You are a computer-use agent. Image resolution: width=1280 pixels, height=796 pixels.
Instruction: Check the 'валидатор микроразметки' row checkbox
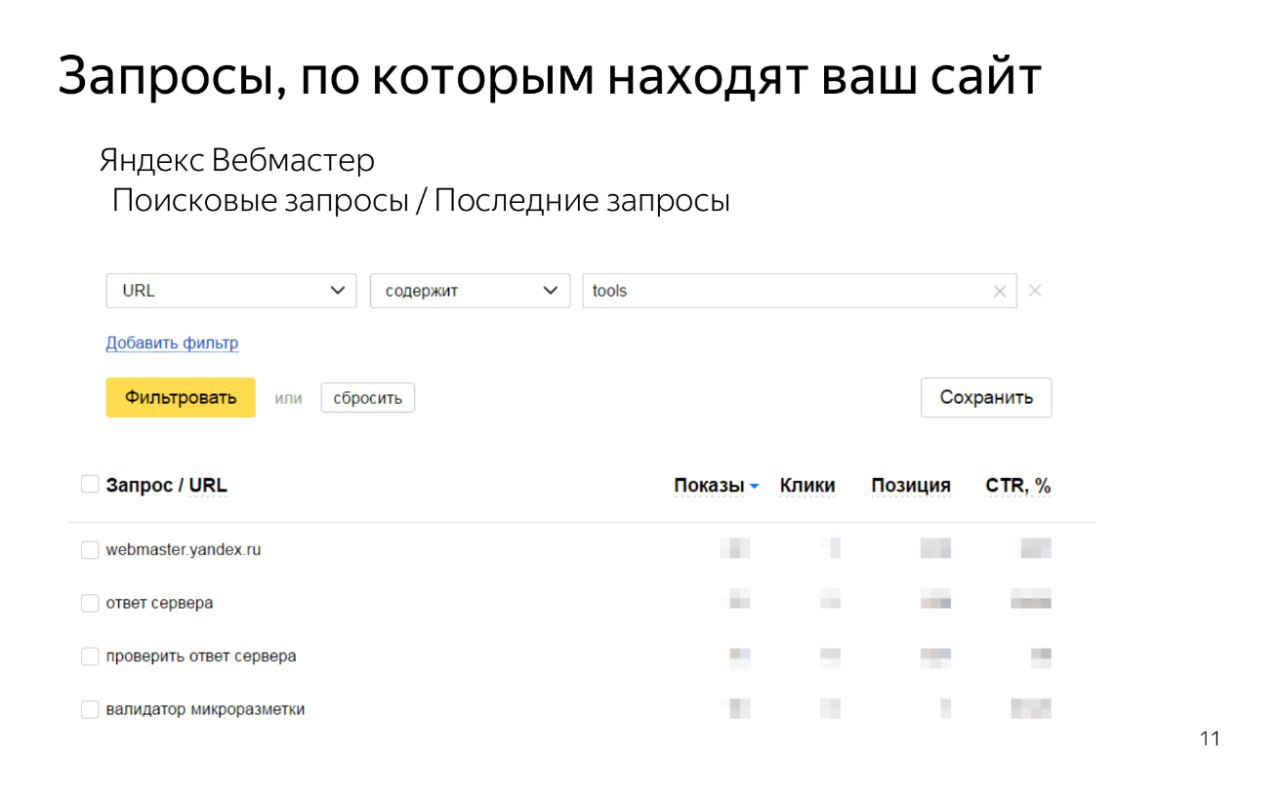(90, 709)
